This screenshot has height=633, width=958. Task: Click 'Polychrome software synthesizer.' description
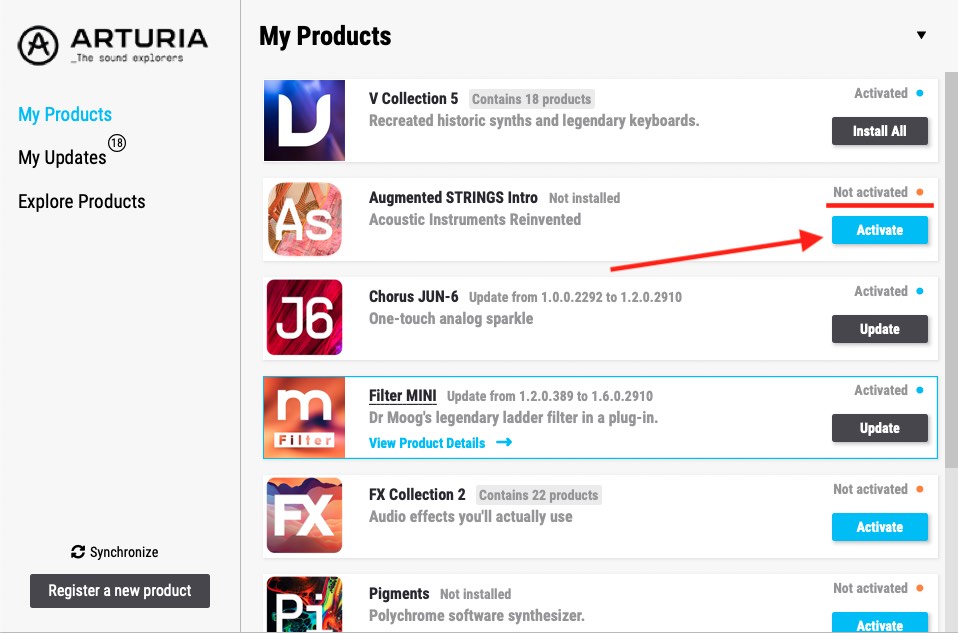(x=477, y=615)
